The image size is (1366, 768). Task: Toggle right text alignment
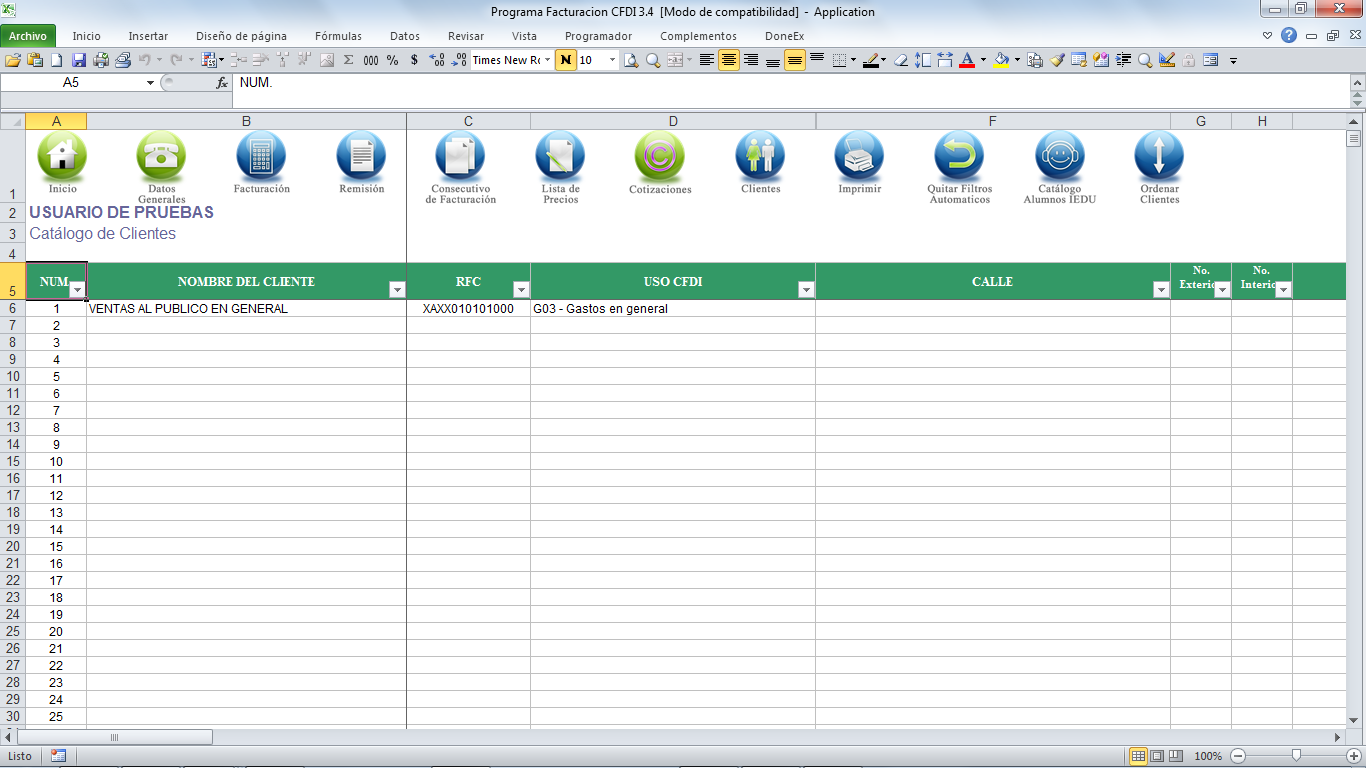tap(751, 60)
